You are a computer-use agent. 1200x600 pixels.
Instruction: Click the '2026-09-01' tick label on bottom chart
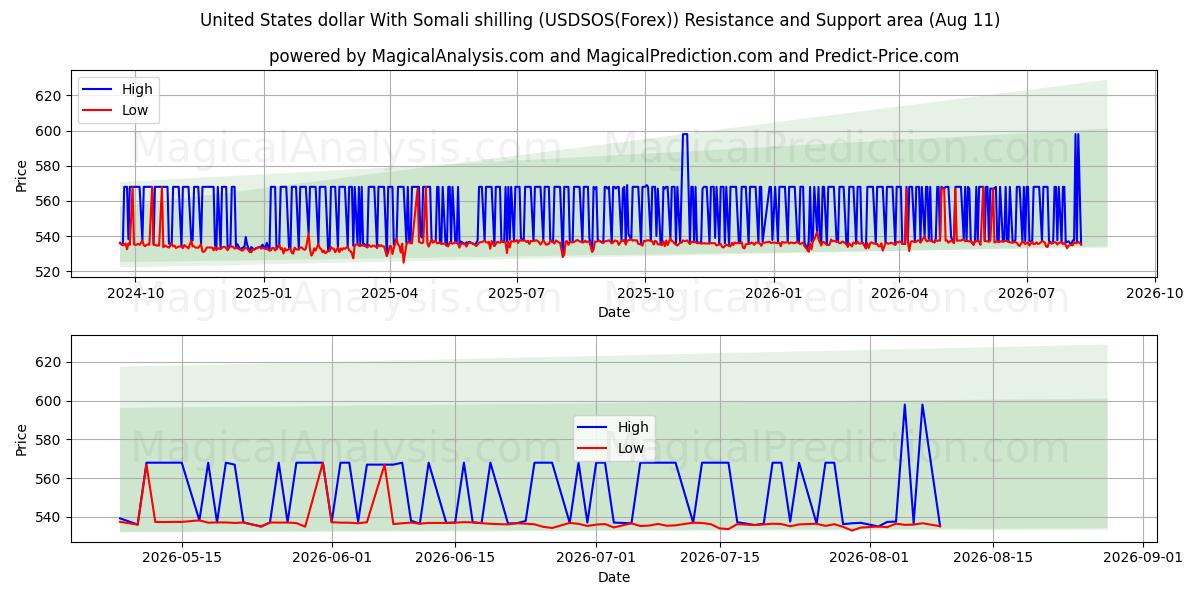[x=1143, y=558]
